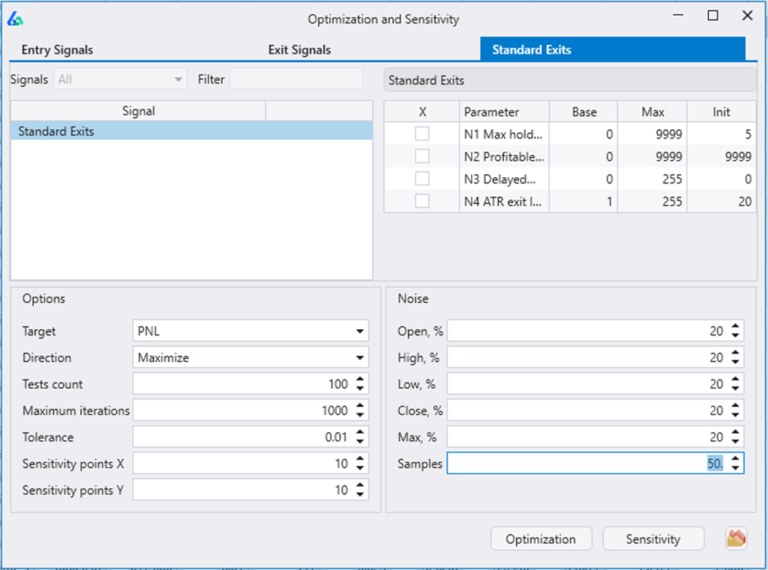Viewport: 768px width, 570px height.
Task: Toggle the N3 Delayed parameter checkbox
Action: point(422,178)
